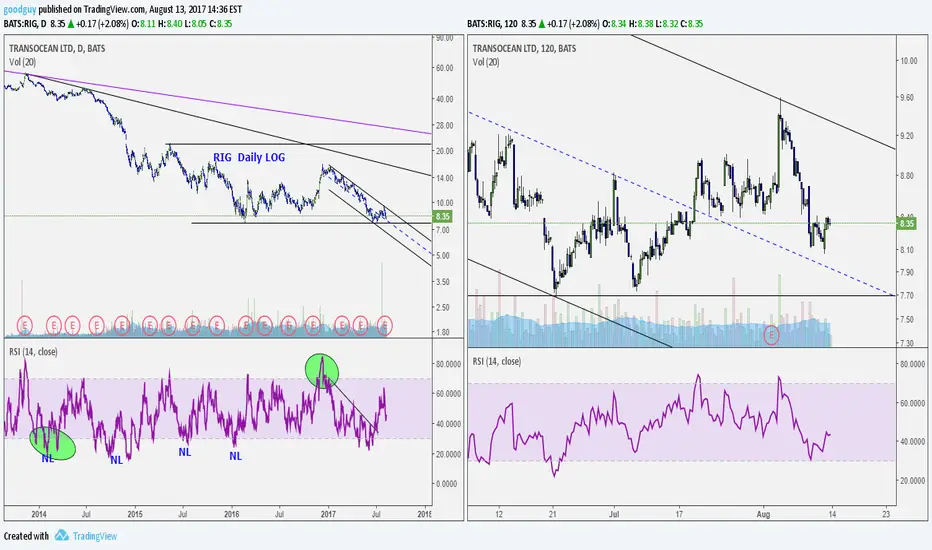Click Vol (20) legend on the daily chart
Image resolution: width=932 pixels, height=550 pixels.
[x=23, y=62]
